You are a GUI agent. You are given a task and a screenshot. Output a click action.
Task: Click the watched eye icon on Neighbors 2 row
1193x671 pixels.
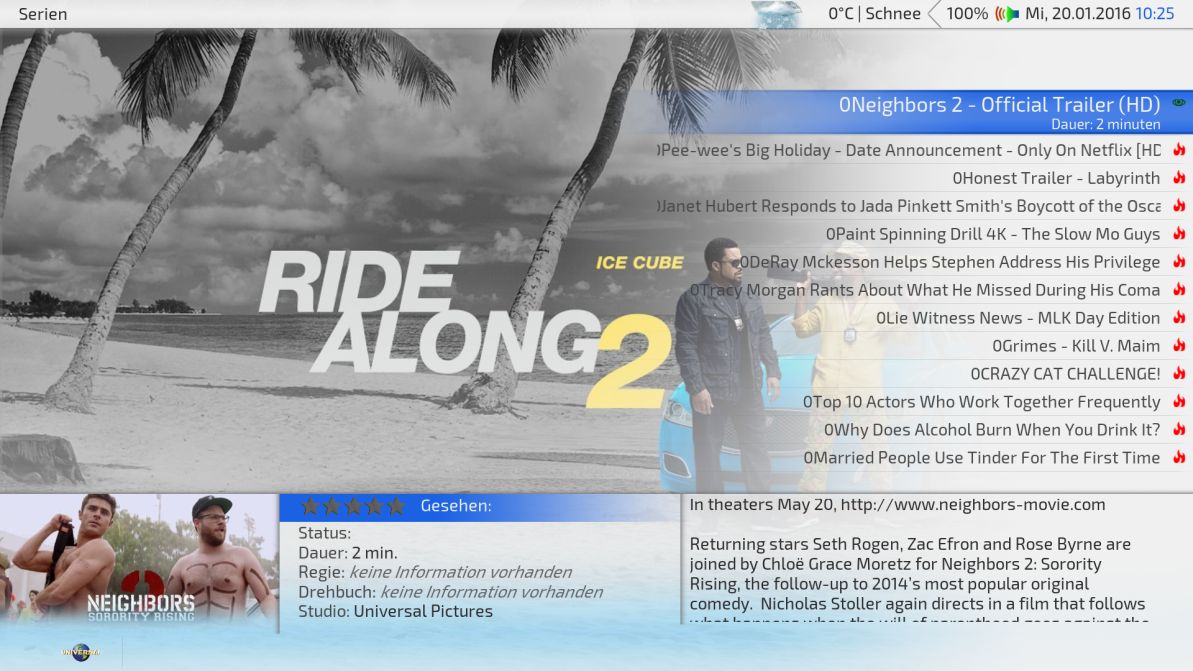(1179, 103)
